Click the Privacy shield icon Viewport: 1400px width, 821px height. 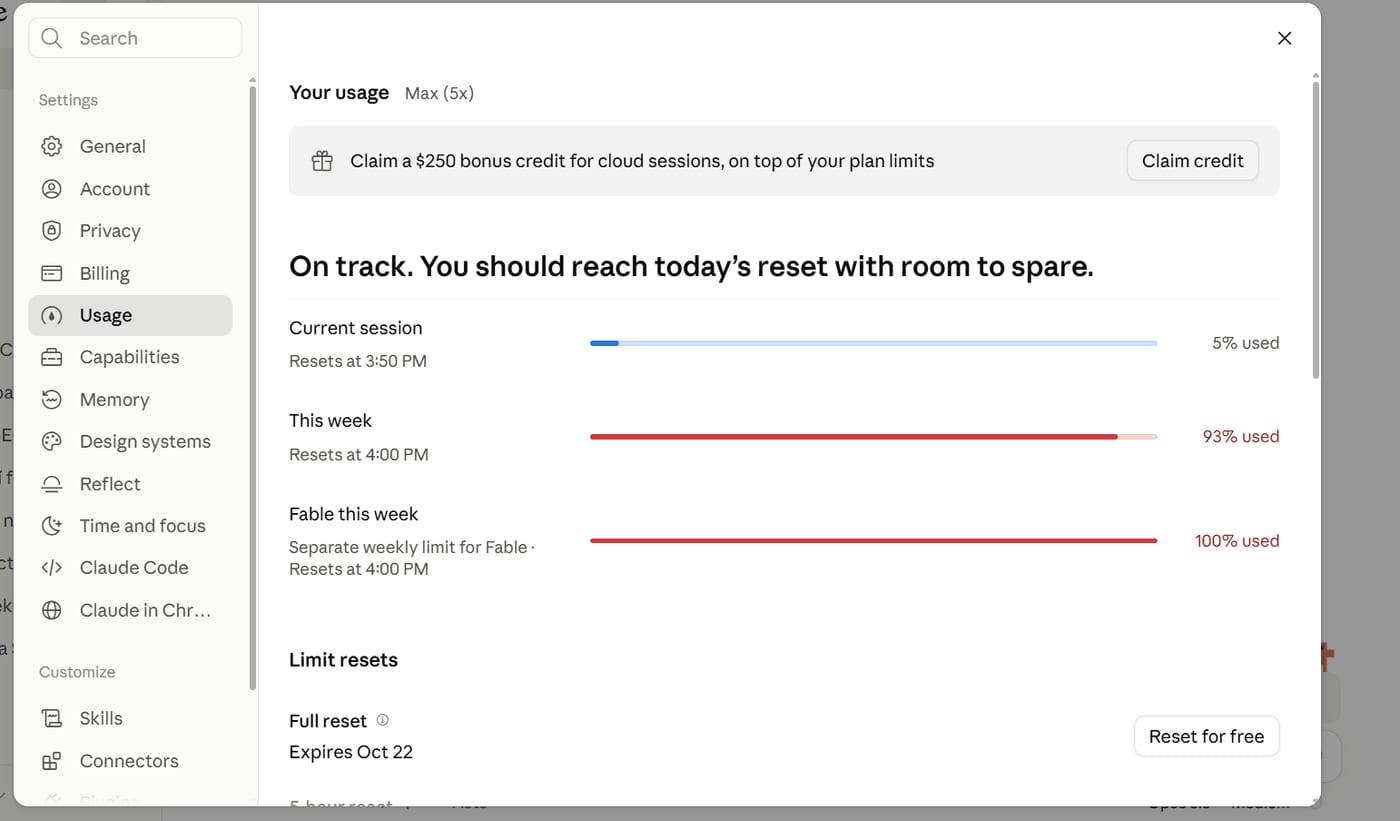(x=51, y=231)
